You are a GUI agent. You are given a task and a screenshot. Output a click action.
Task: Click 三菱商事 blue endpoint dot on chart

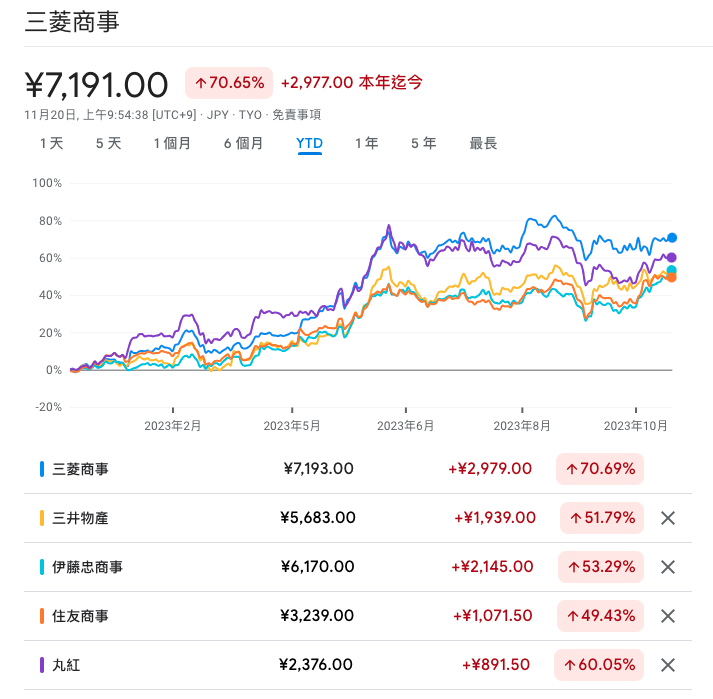[672, 238]
